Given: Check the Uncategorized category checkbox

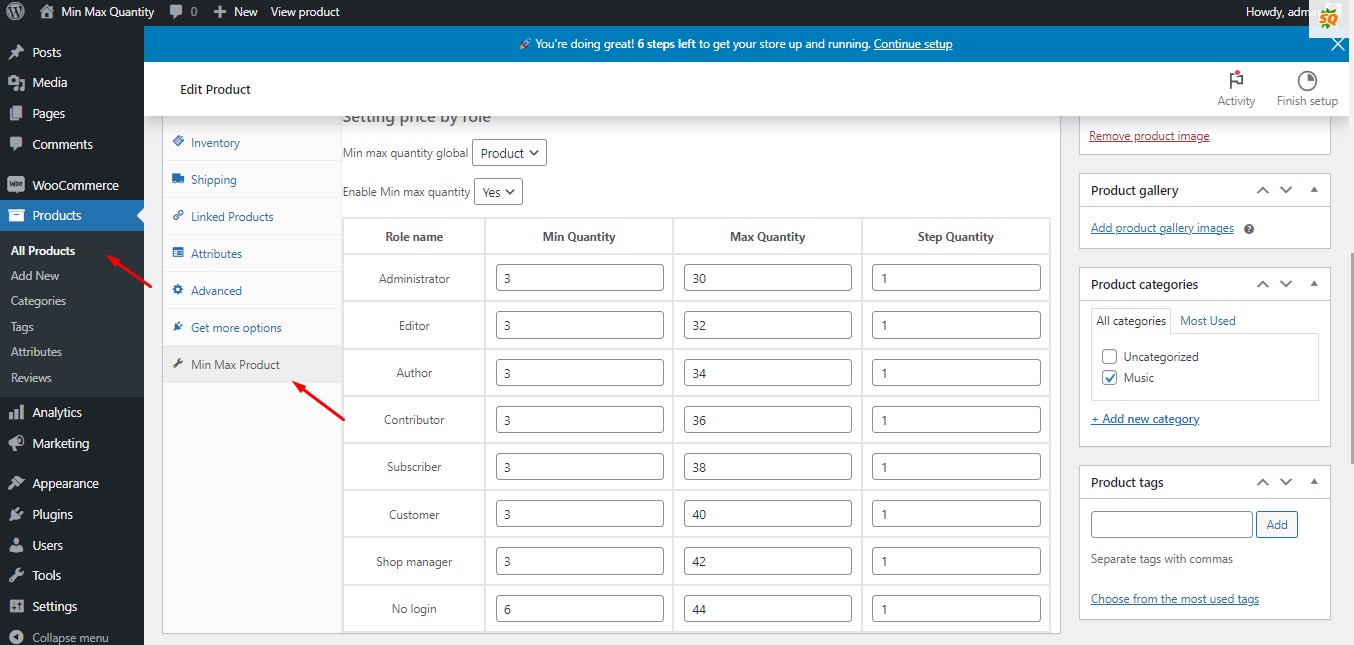Looking at the screenshot, I should (1109, 356).
